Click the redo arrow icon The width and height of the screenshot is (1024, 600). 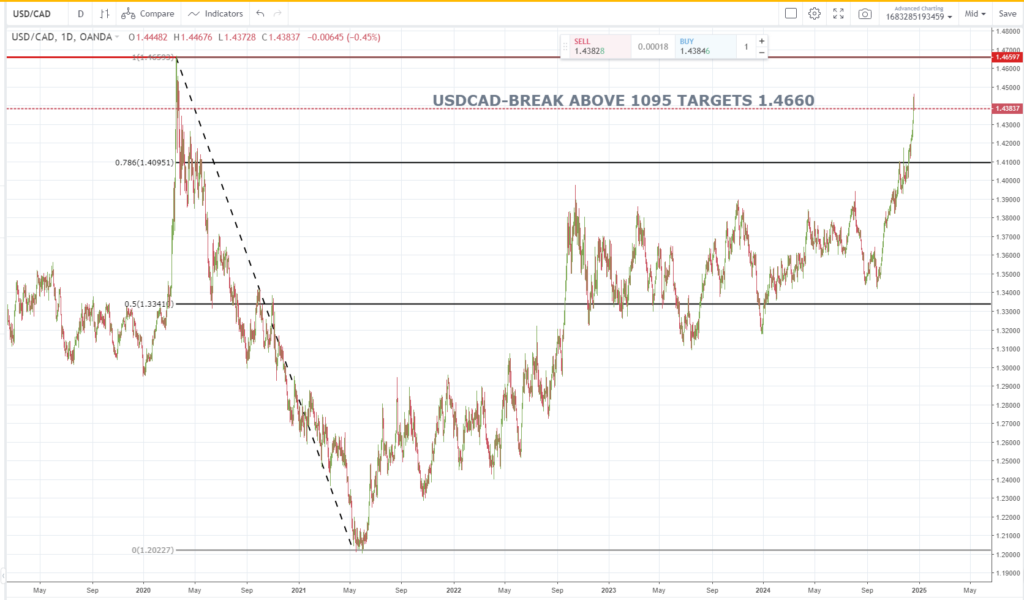(278, 14)
